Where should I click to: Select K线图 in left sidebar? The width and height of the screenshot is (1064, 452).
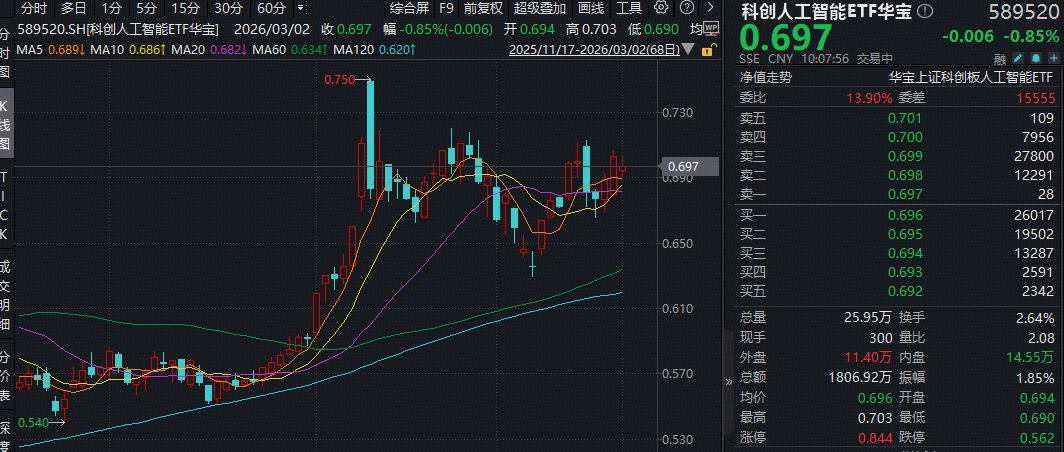[5, 125]
